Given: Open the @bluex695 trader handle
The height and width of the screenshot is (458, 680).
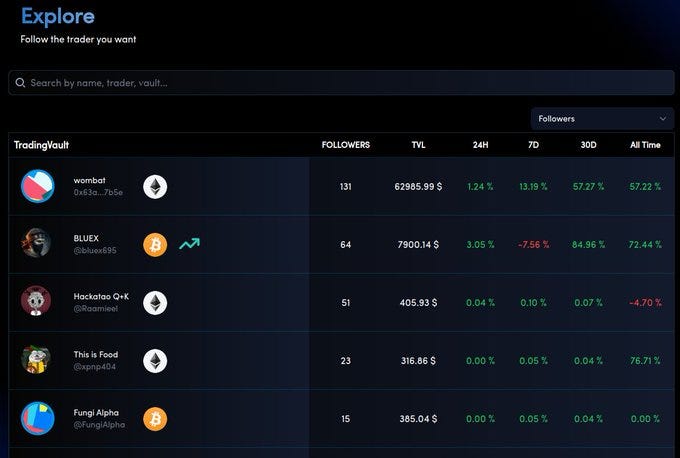Looking at the screenshot, I should (x=95, y=251).
